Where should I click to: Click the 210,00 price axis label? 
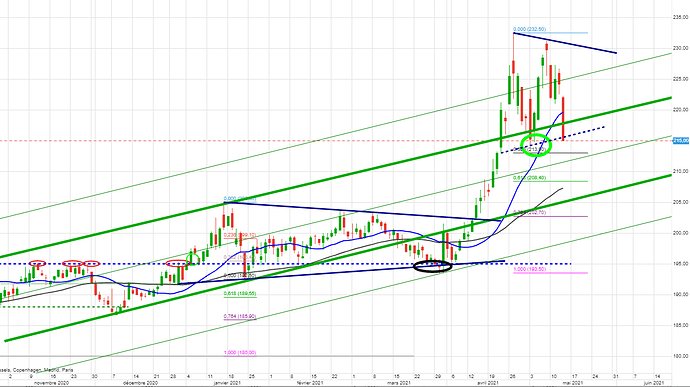pos(681,171)
